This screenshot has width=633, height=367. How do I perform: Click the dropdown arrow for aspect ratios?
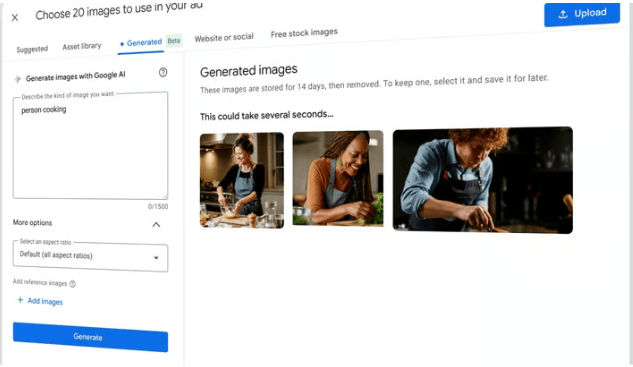(x=156, y=258)
